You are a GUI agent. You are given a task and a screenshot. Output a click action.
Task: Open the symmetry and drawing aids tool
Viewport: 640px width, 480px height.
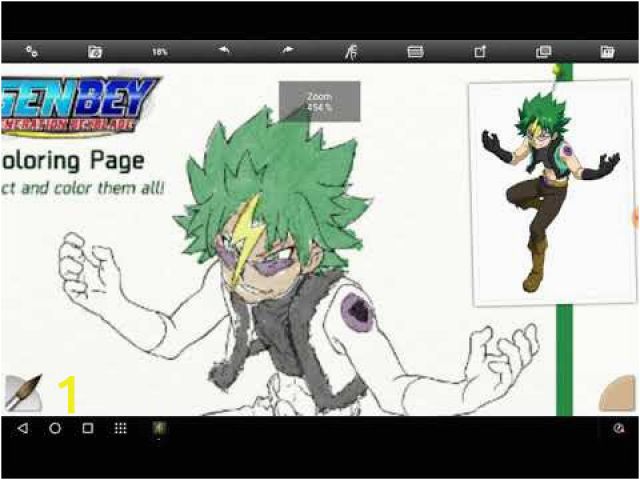tap(351, 51)
